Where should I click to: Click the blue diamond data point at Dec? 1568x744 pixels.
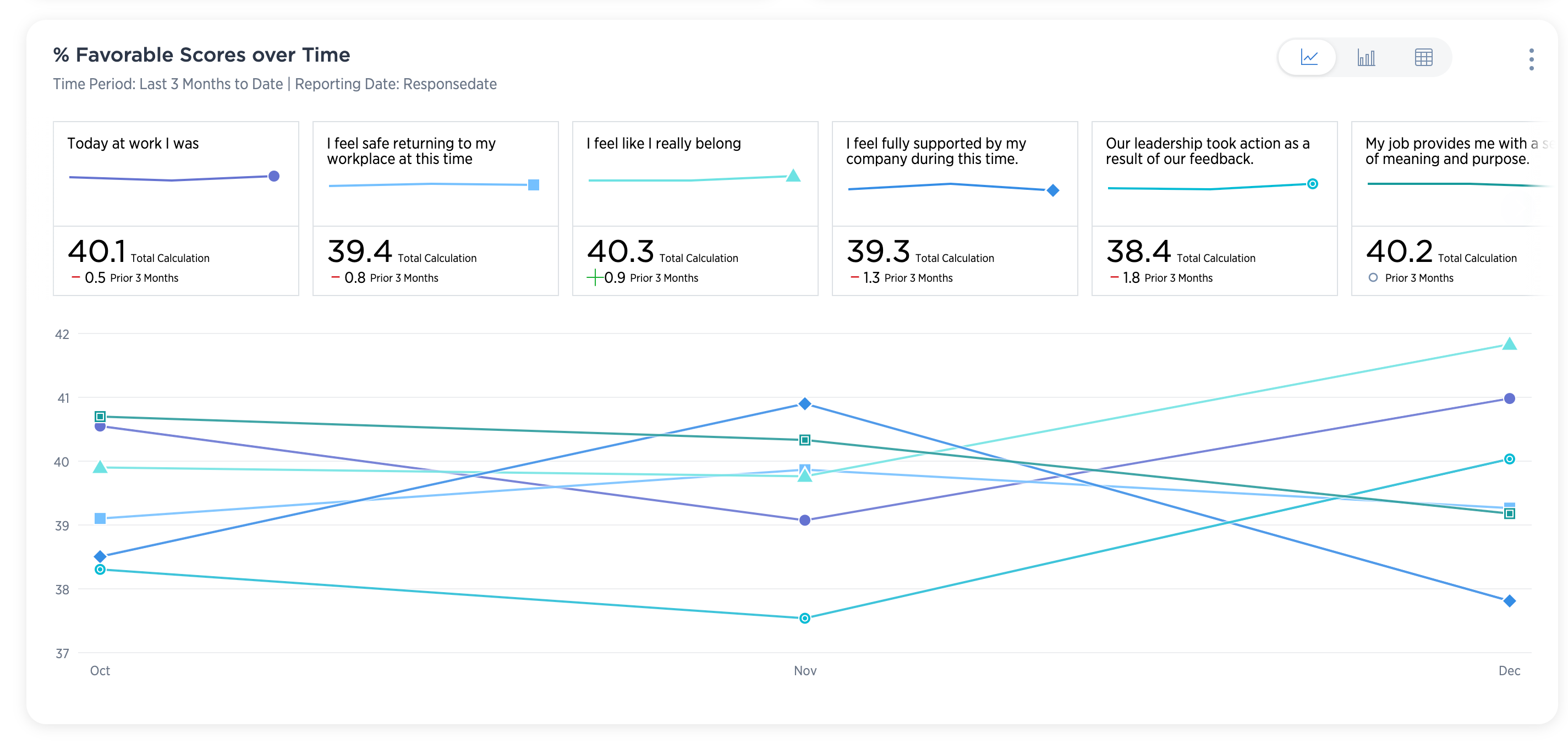(1509, 601)
